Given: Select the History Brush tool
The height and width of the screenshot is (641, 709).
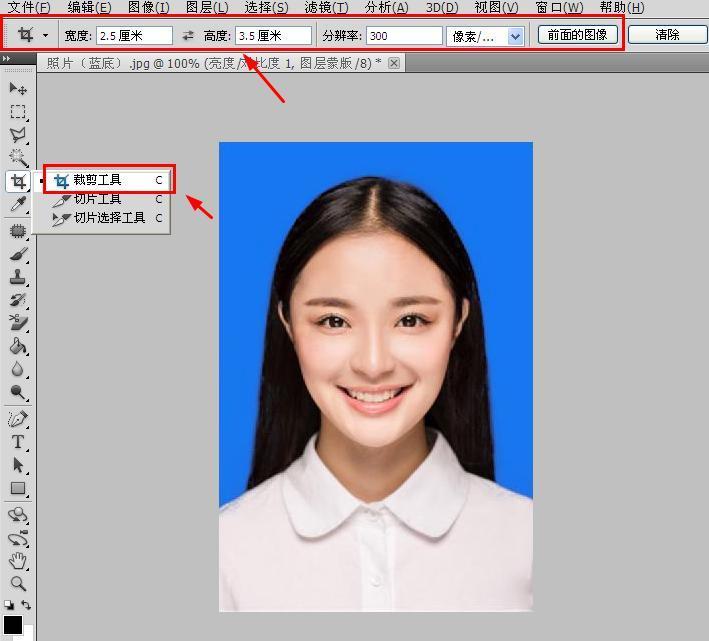Looking at the screenshot, I should (x=18, y=300).
